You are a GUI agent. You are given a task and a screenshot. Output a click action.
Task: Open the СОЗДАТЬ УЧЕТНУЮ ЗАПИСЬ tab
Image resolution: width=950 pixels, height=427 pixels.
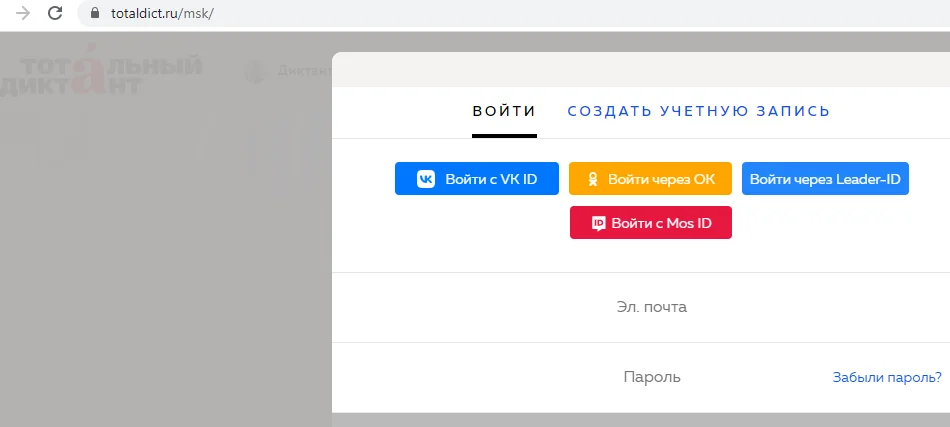[699, 111]
